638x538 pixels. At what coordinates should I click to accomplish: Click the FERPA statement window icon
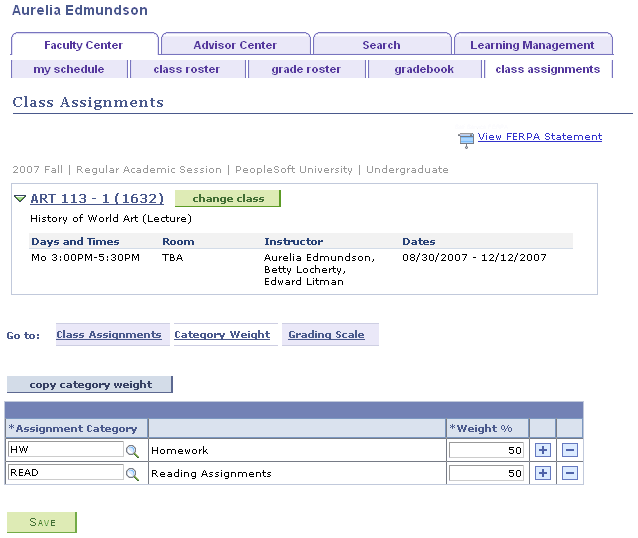click(466, 140)
